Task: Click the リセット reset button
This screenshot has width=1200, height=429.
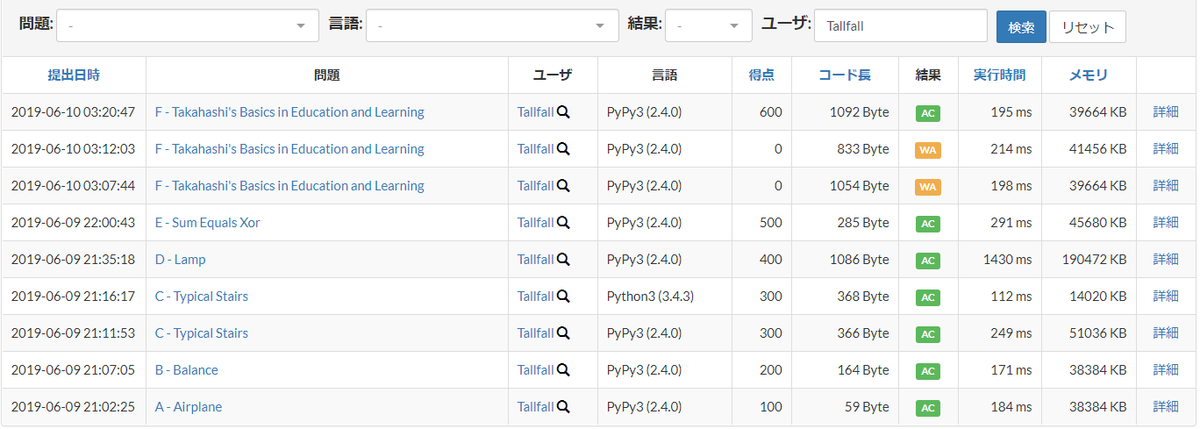Action: click(1088, 27)
